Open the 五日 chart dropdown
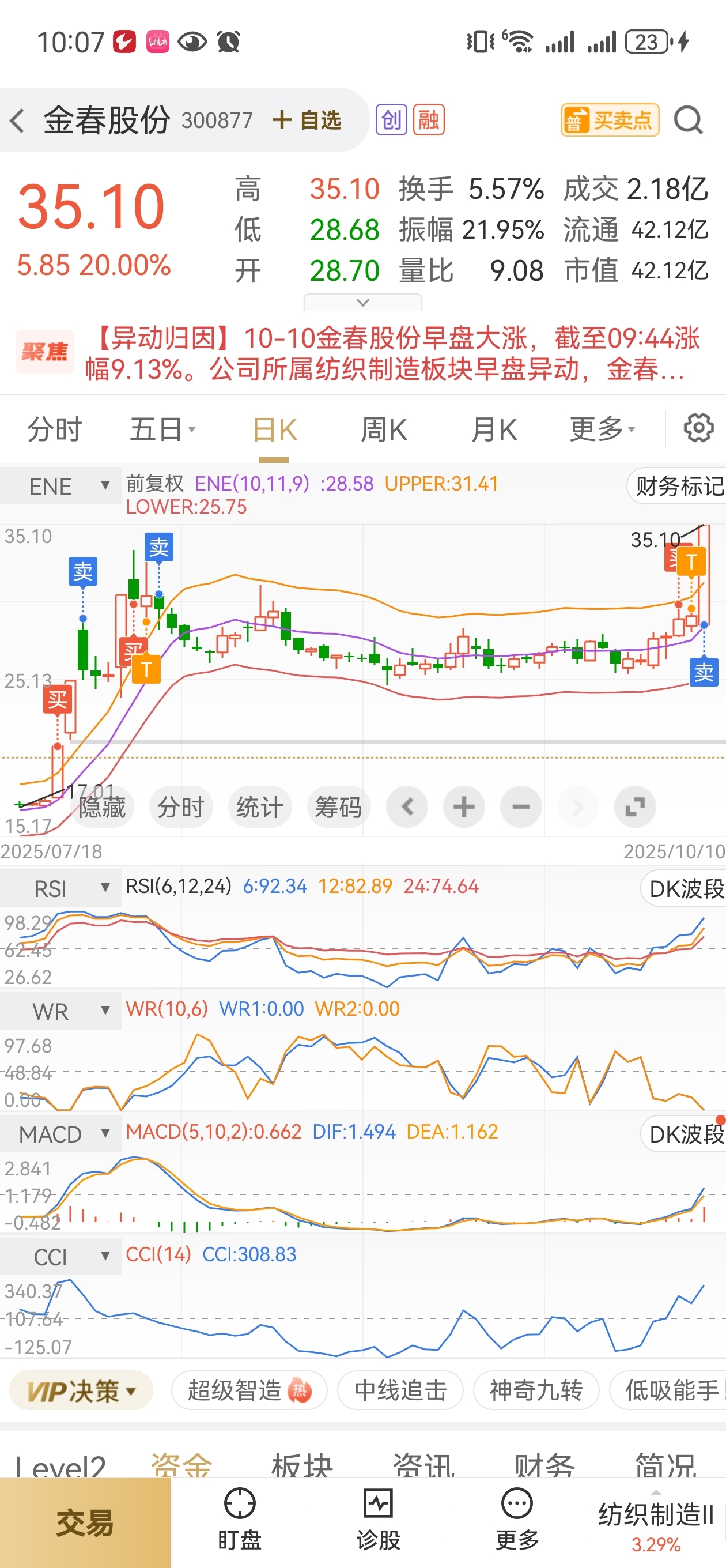Image resolution: width=726 pixels, height=1568 pixels. pyautogui.click(x=162, y=429)
